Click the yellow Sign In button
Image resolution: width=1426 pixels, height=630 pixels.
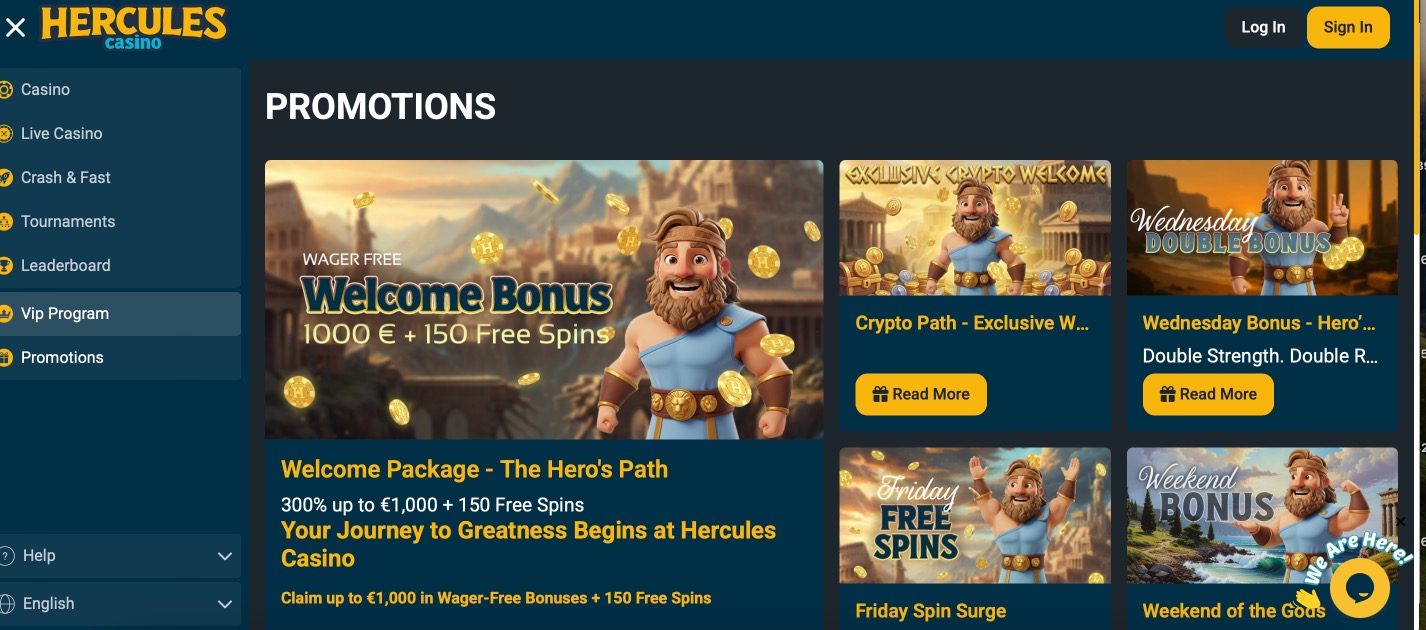pos(1348,28)
